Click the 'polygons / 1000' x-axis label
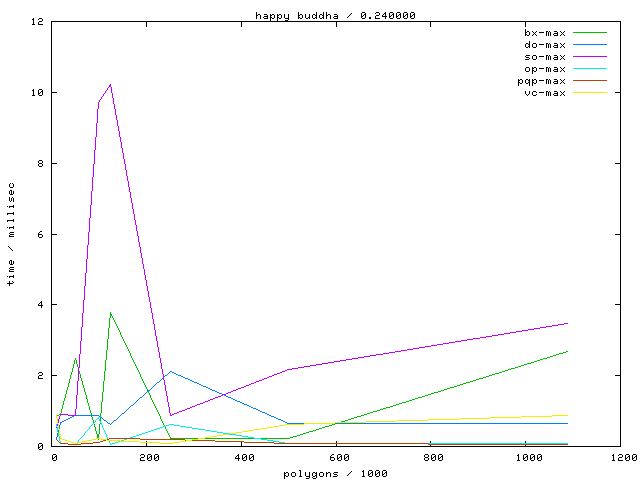Viewport: 640px width, 480px height. [338, 473]
